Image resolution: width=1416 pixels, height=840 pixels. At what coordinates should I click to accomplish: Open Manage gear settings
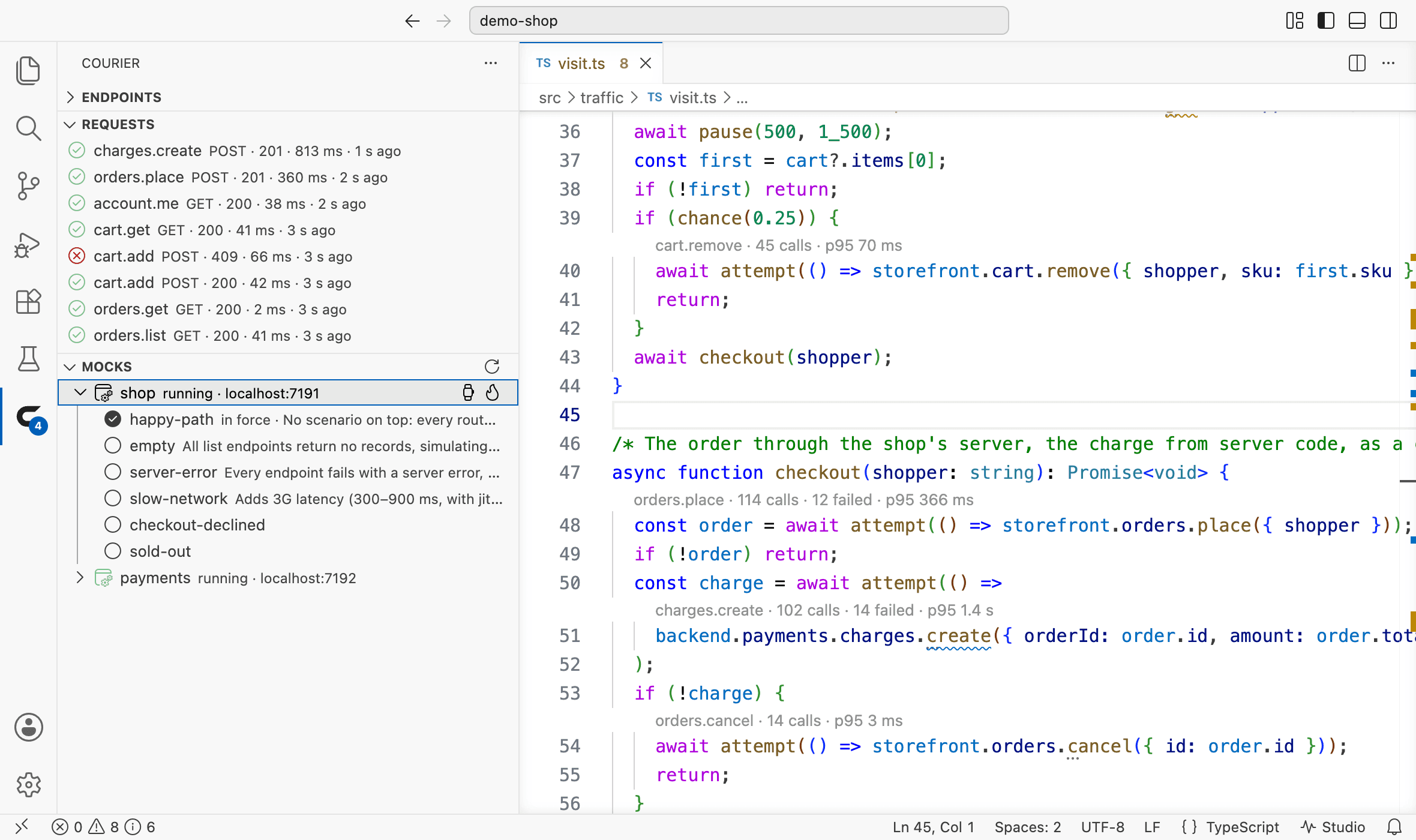pyautogui.click(x=28, y=785)
